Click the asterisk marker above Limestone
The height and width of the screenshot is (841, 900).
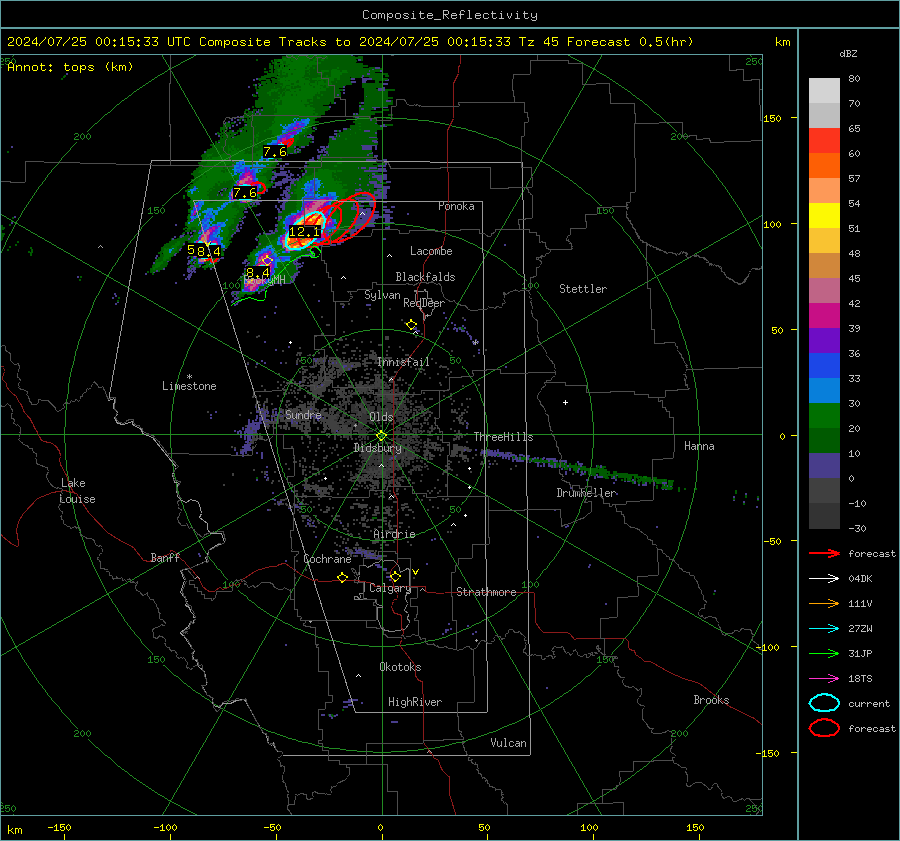coord(189,377)
